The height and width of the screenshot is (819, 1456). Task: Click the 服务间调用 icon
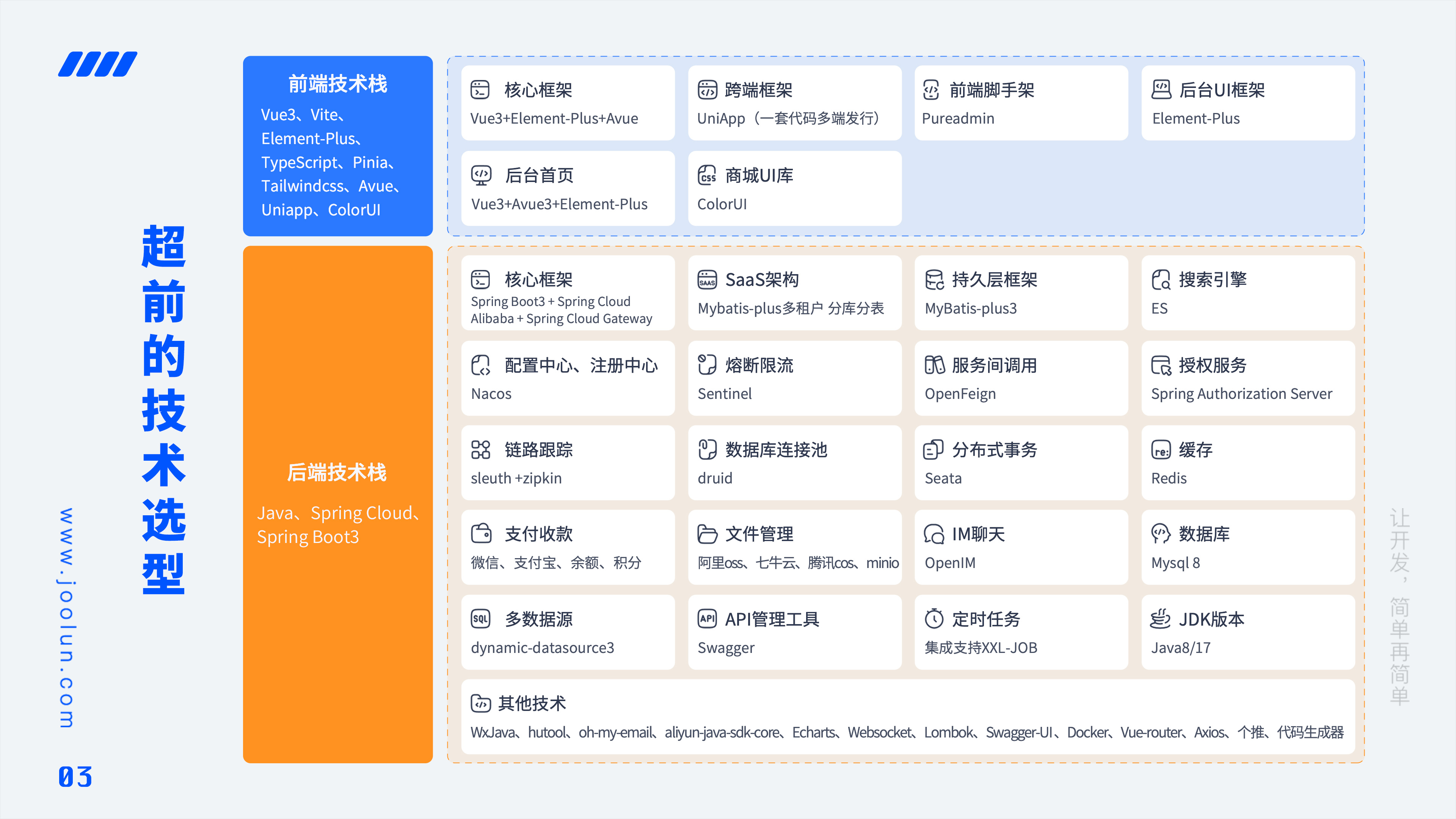[x=934, y=365]
